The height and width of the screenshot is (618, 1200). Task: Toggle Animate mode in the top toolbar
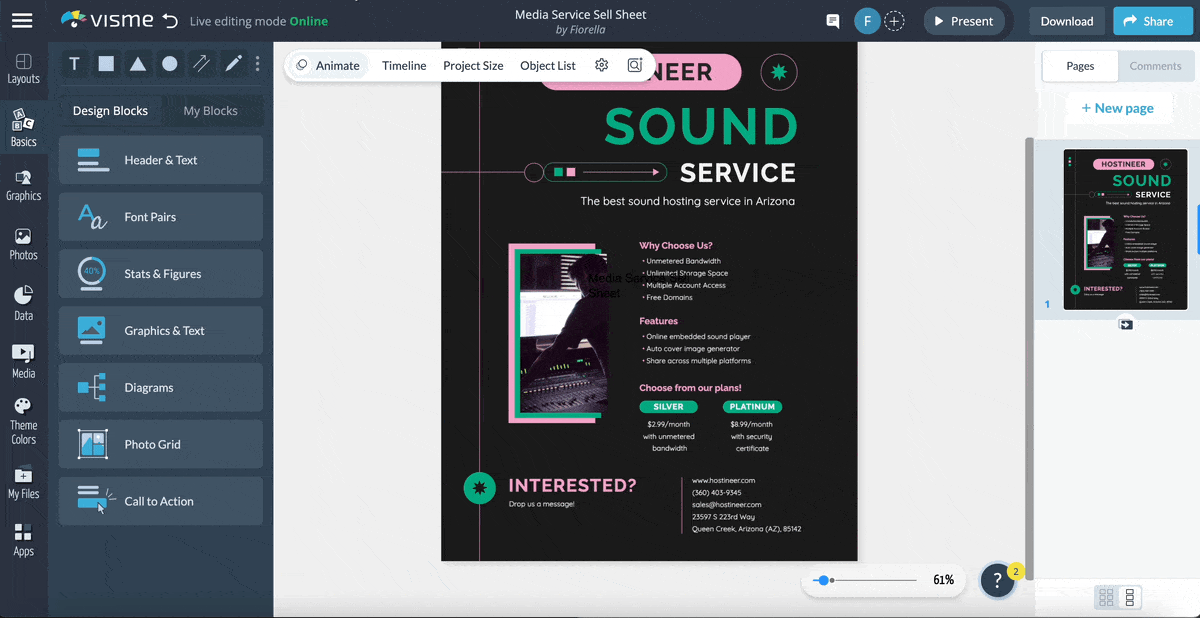[x=328, y=65]
